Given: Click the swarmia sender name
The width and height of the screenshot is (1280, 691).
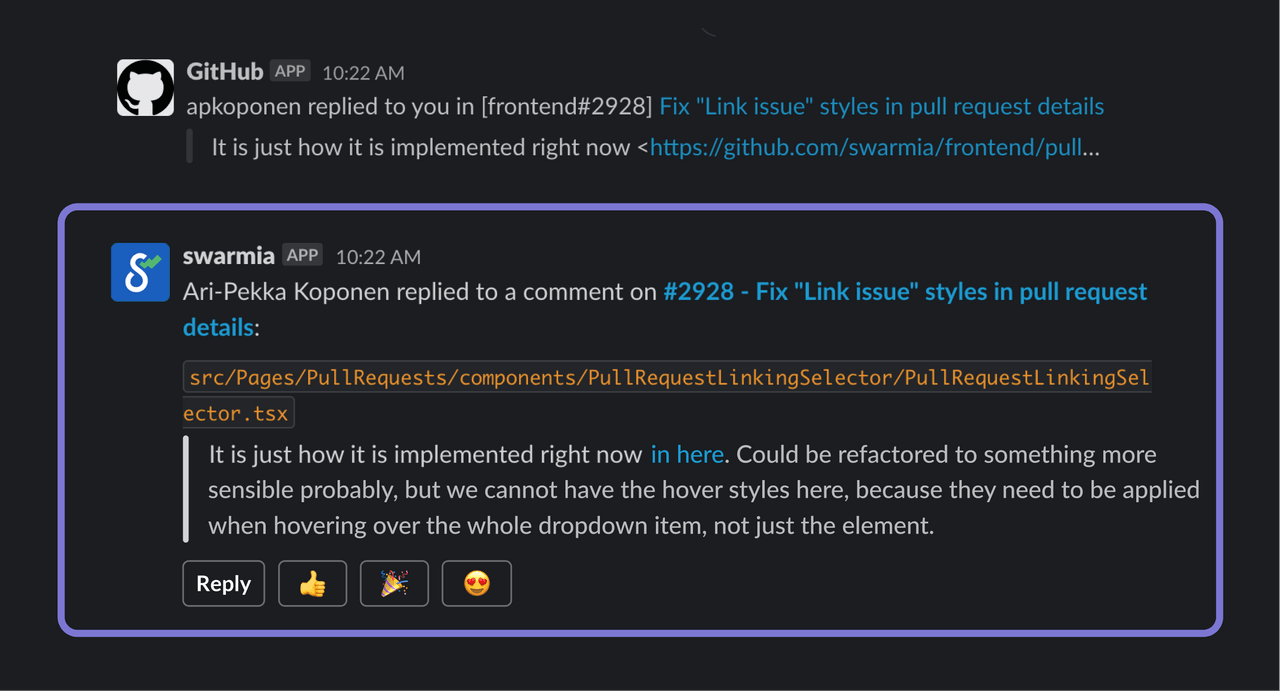Looking at the screenshot, I should pyautogui.click(x=228, y=255).
